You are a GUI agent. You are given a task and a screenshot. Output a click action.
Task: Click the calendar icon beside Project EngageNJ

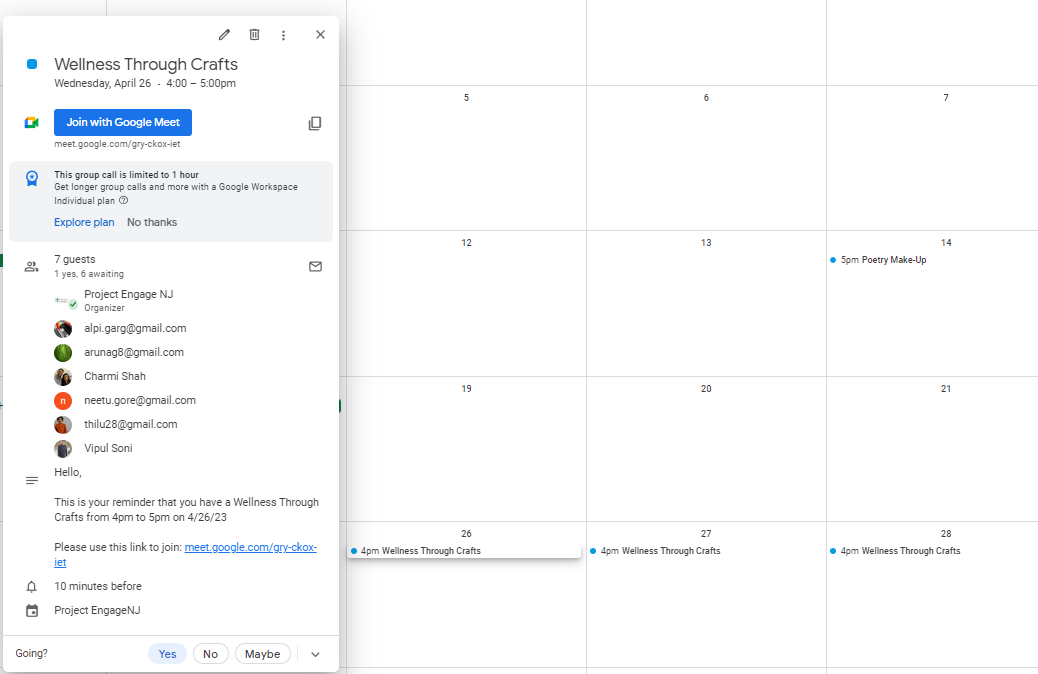click(32, 610)
